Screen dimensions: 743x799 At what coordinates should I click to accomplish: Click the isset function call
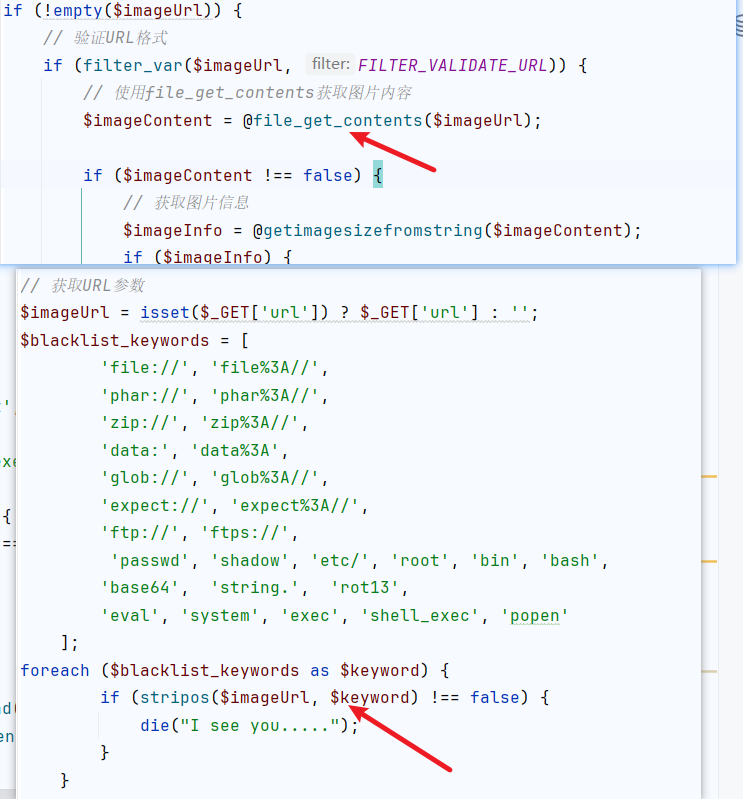tap(165, 312)
